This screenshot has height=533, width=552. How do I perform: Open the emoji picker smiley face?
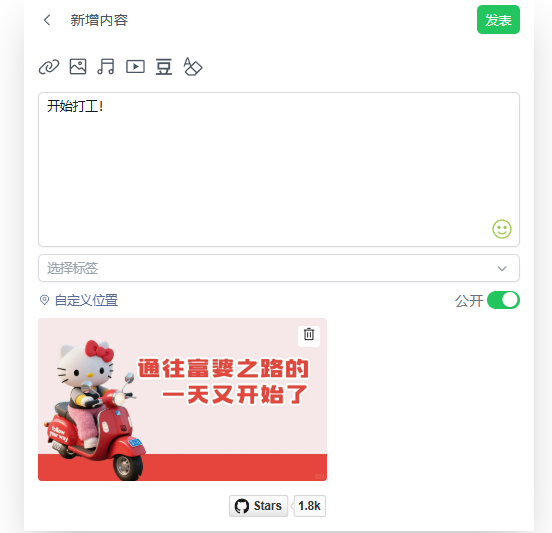pyautogui.click(x=502, y=229)
